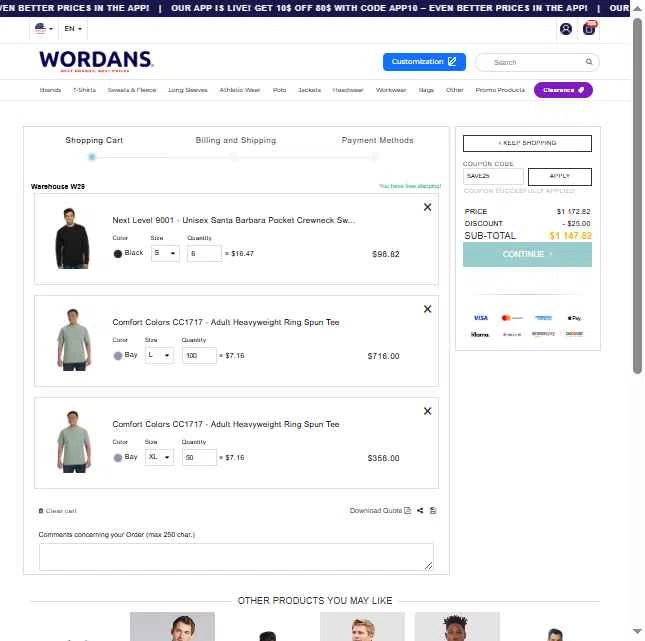Open the Other menu

tap(455, 90)
